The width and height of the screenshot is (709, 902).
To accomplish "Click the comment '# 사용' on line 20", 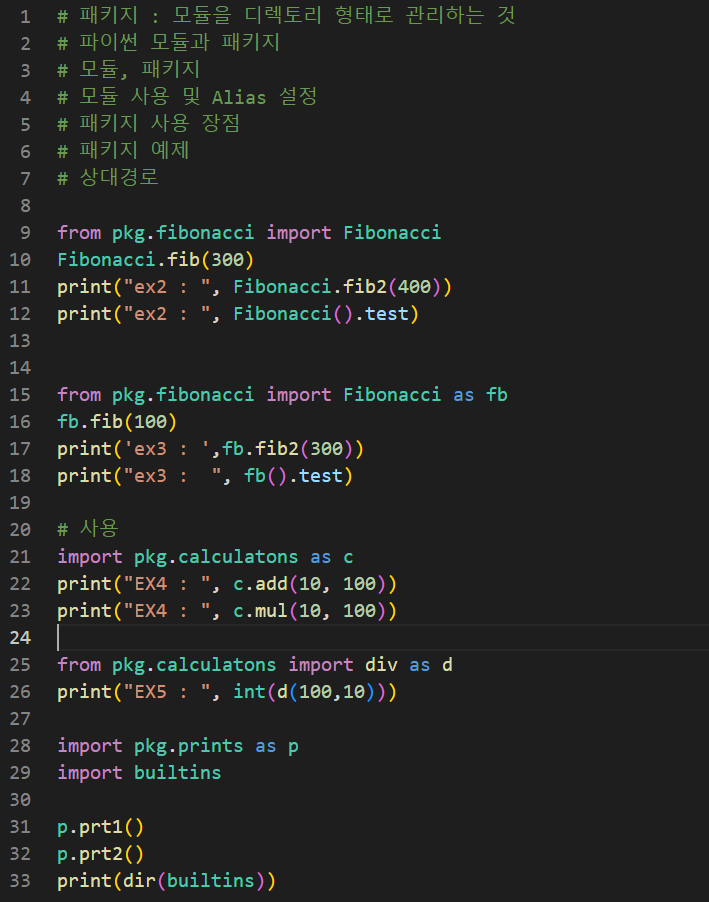I will coord(88,529).
